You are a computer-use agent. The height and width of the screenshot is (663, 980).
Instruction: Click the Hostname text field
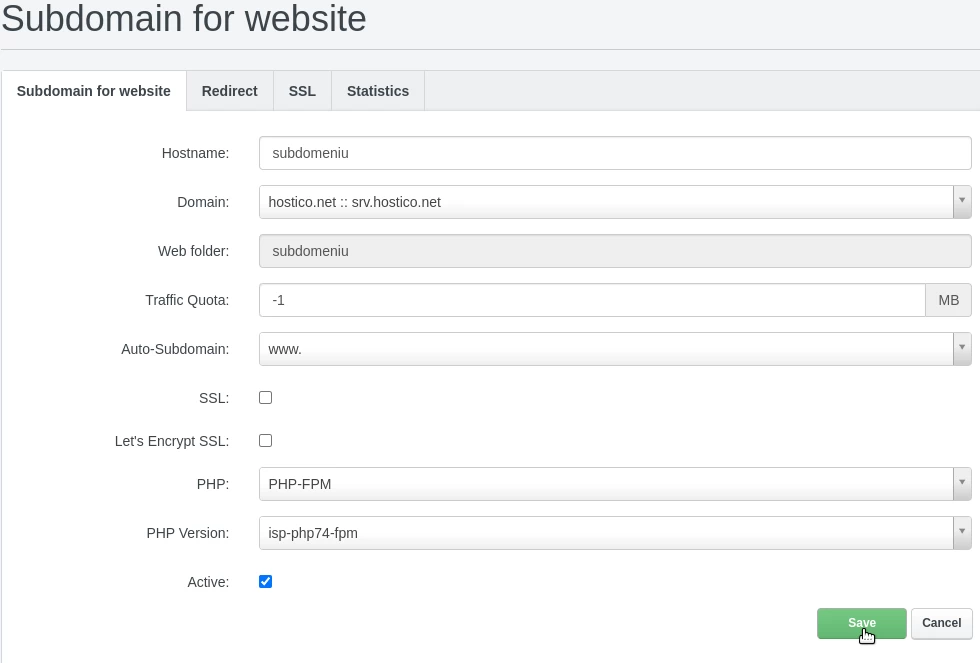tap(614, 153)
